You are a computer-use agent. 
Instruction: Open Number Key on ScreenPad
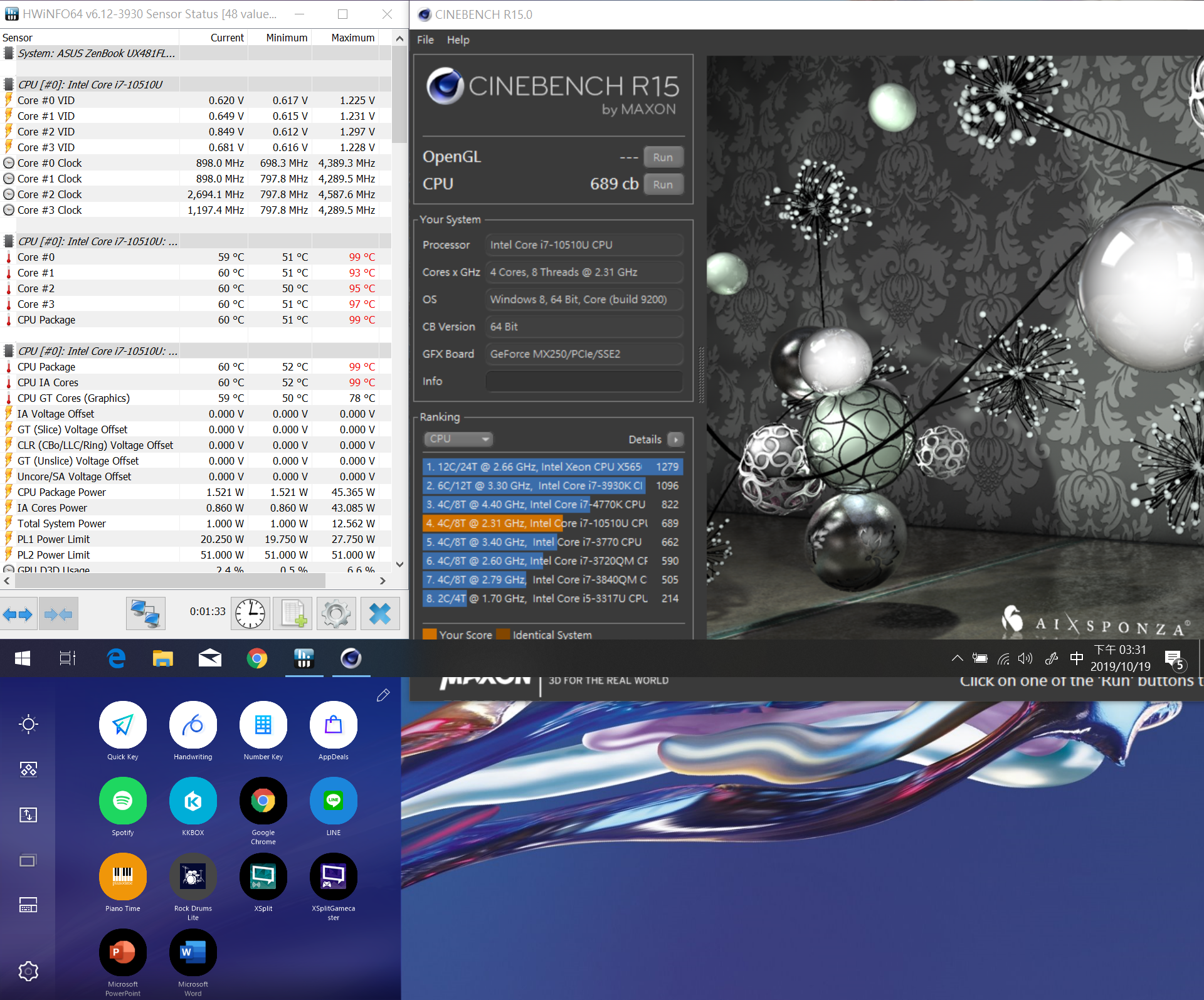click(263, 725)
